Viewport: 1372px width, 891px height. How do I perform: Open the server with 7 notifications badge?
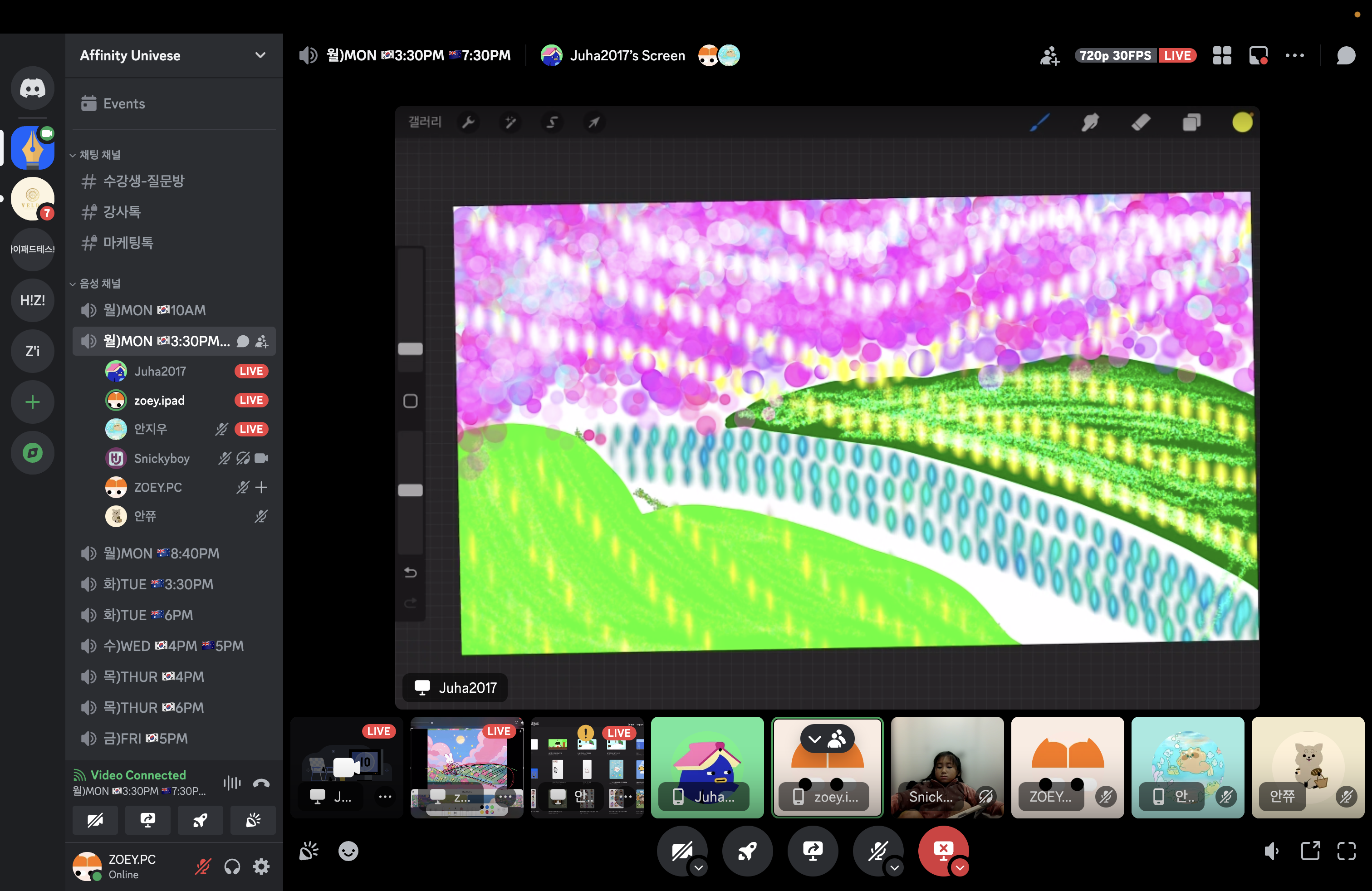(x=32, y=199)
